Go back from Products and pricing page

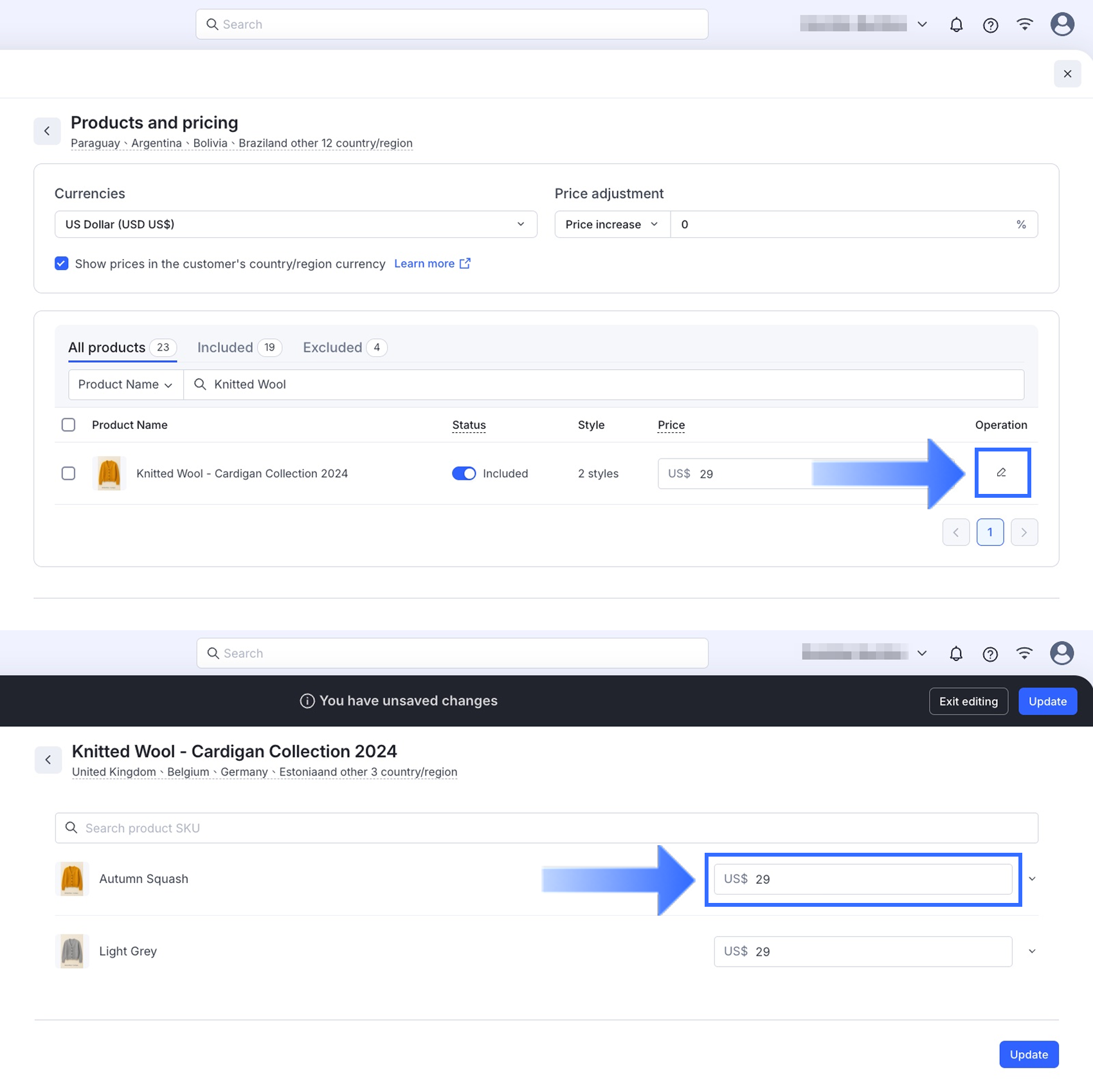tap(47, 131)
